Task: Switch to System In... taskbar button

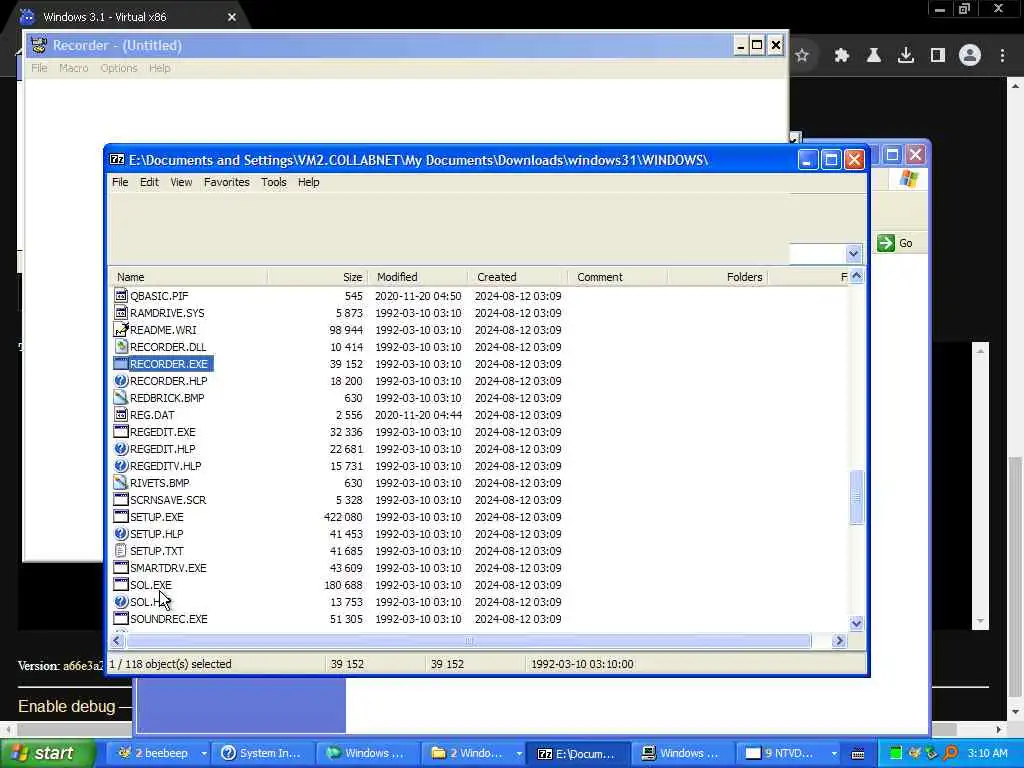Action: tap(263, 753)
